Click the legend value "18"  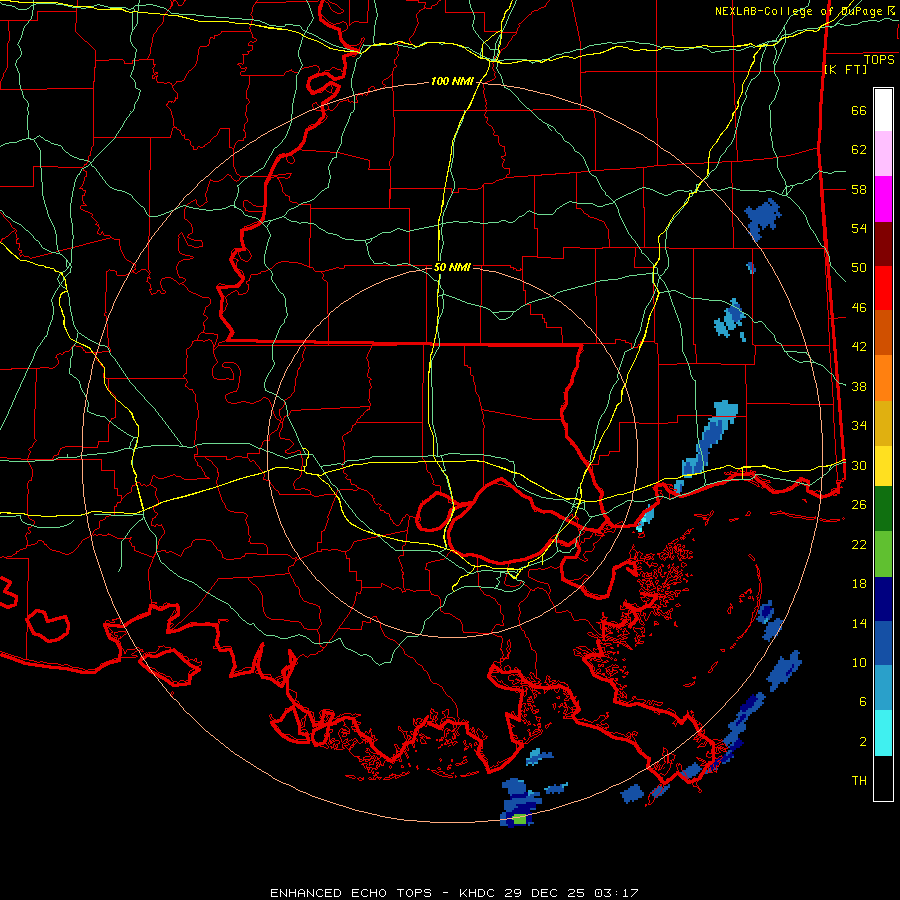[859, 584]
